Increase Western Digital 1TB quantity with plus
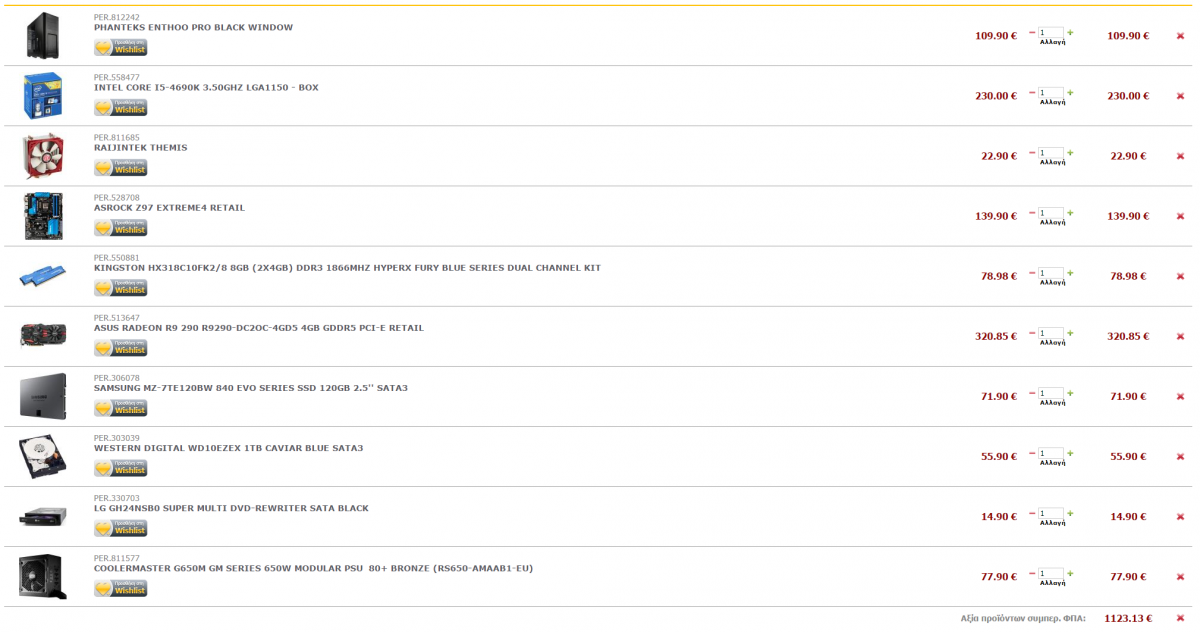1200x632 pixels. (1070, 453)
